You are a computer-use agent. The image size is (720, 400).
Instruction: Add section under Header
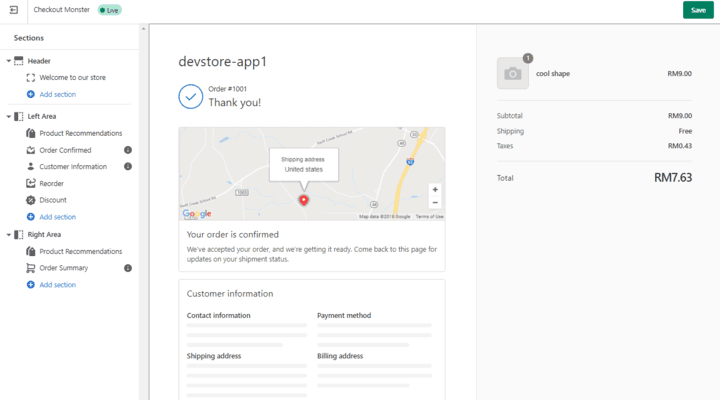(x=57, y=94)
